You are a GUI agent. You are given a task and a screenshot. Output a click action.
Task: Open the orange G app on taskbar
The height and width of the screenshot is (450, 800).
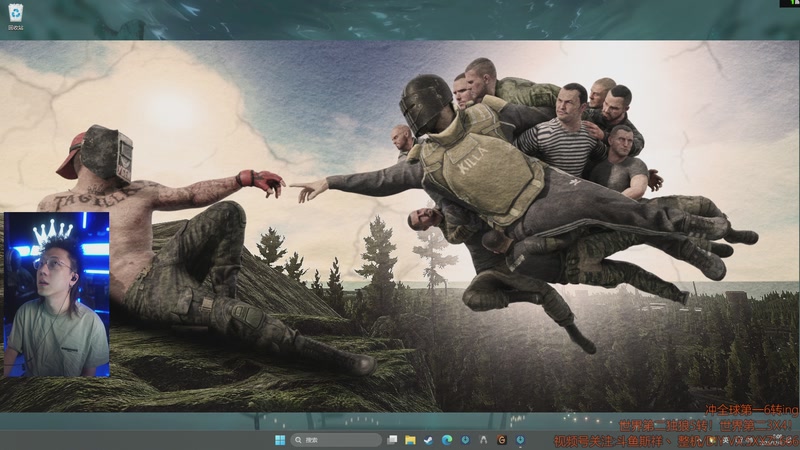click(x=502, y=440)
